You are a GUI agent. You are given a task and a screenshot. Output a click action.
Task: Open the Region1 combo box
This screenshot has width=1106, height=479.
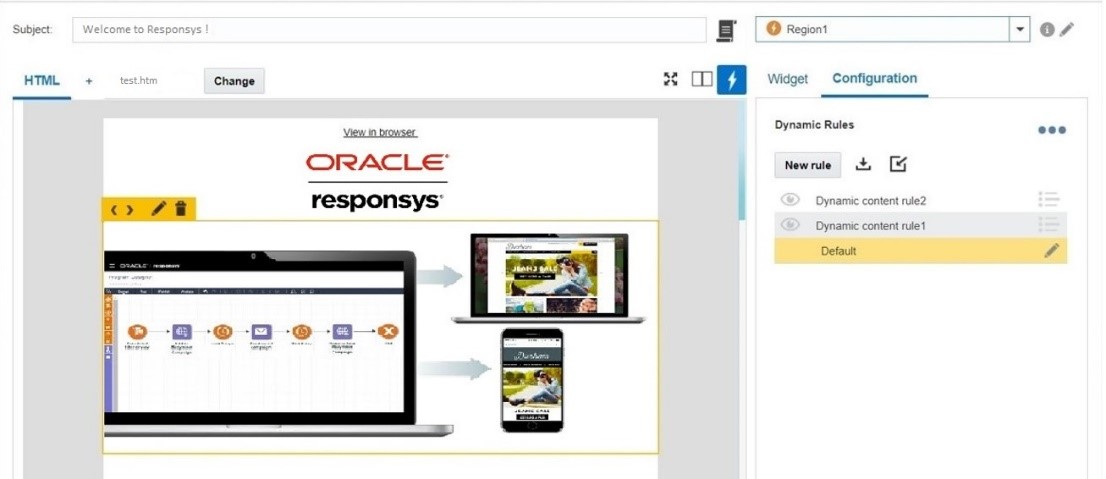coord(892,30)
